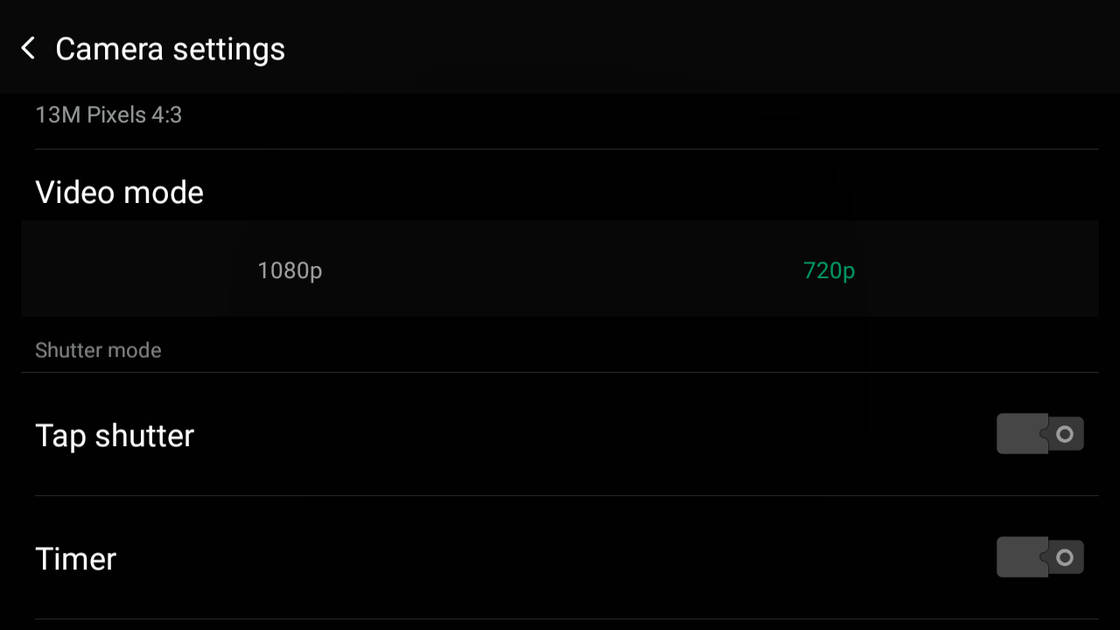The image size is (1120, 630).
Task: Enable the Tap shutter toggle
Action: (x=1039, y=434)
